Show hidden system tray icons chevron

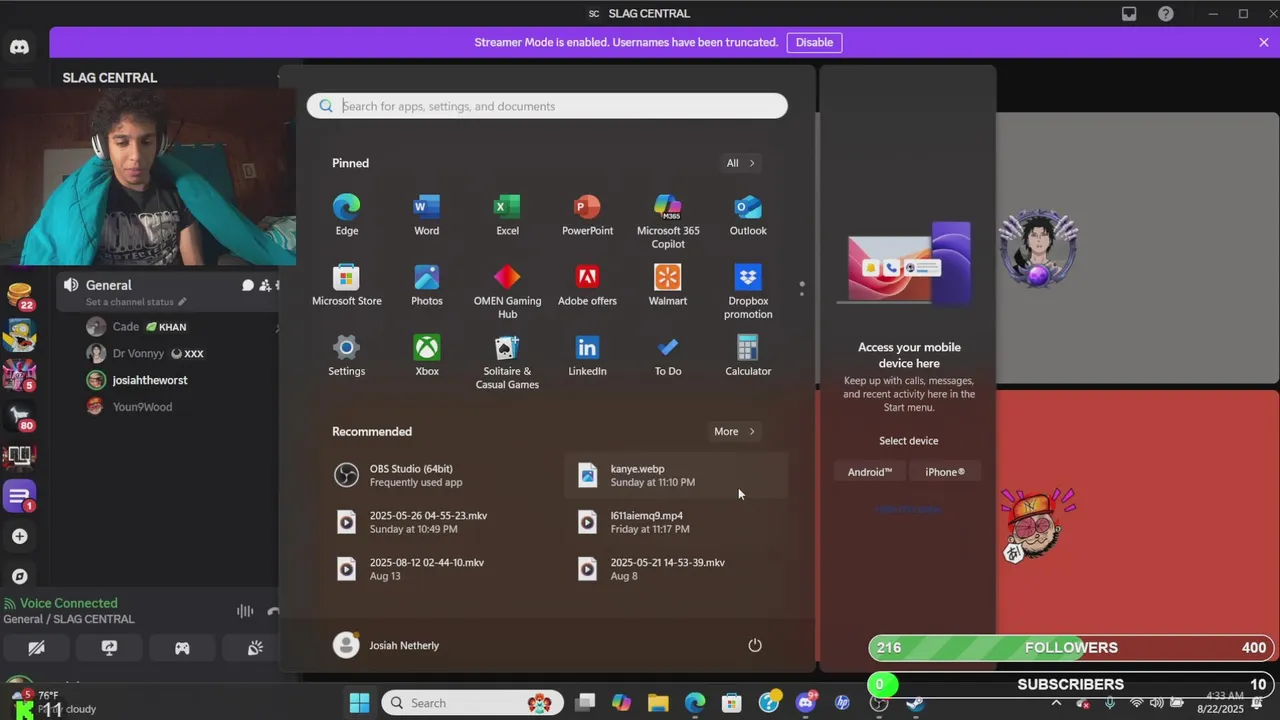[x=1056, y=703]
